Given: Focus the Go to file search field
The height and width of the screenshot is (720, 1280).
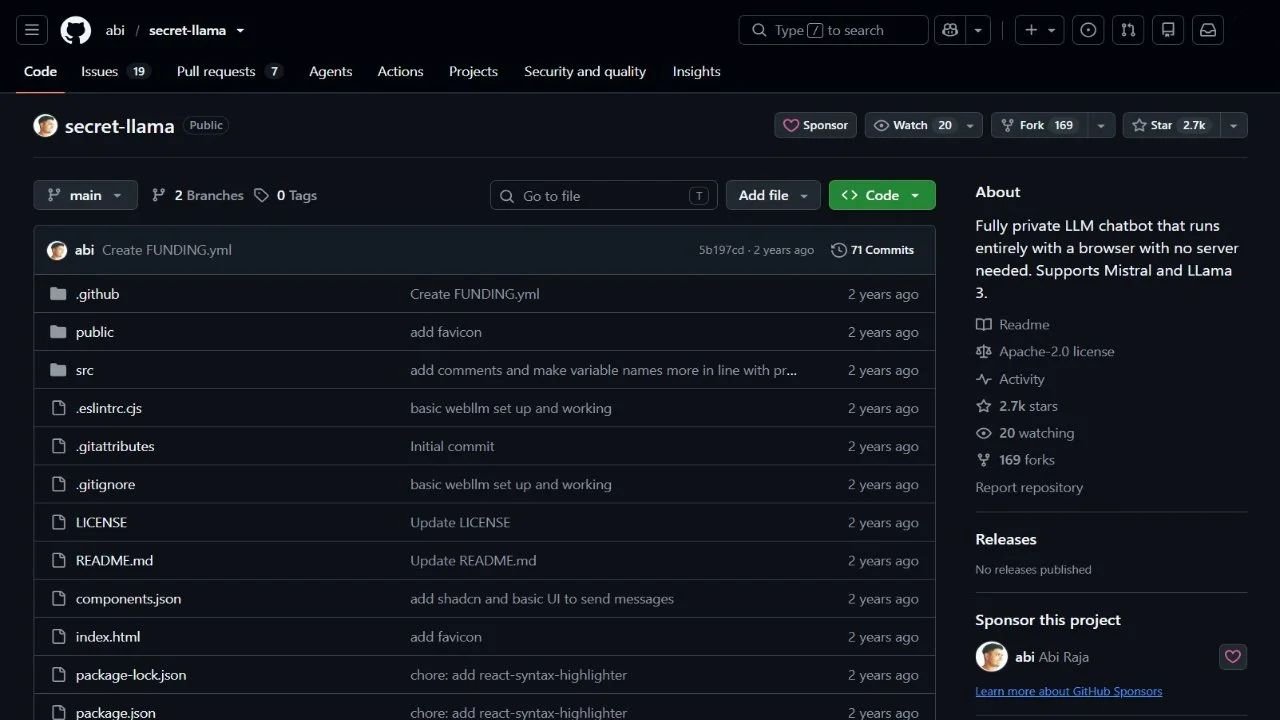Looking at the screenshot, I should 604,195.
